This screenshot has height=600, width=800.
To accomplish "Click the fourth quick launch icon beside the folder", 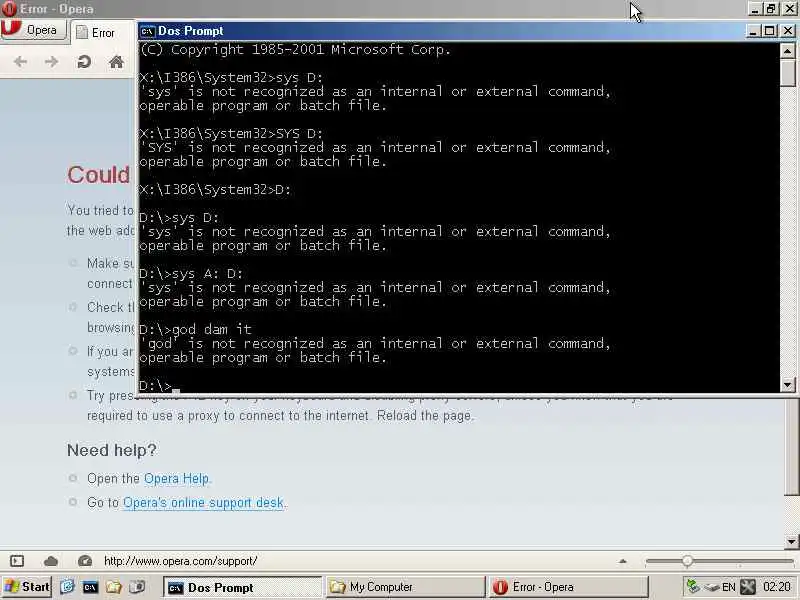I will 137,587.
